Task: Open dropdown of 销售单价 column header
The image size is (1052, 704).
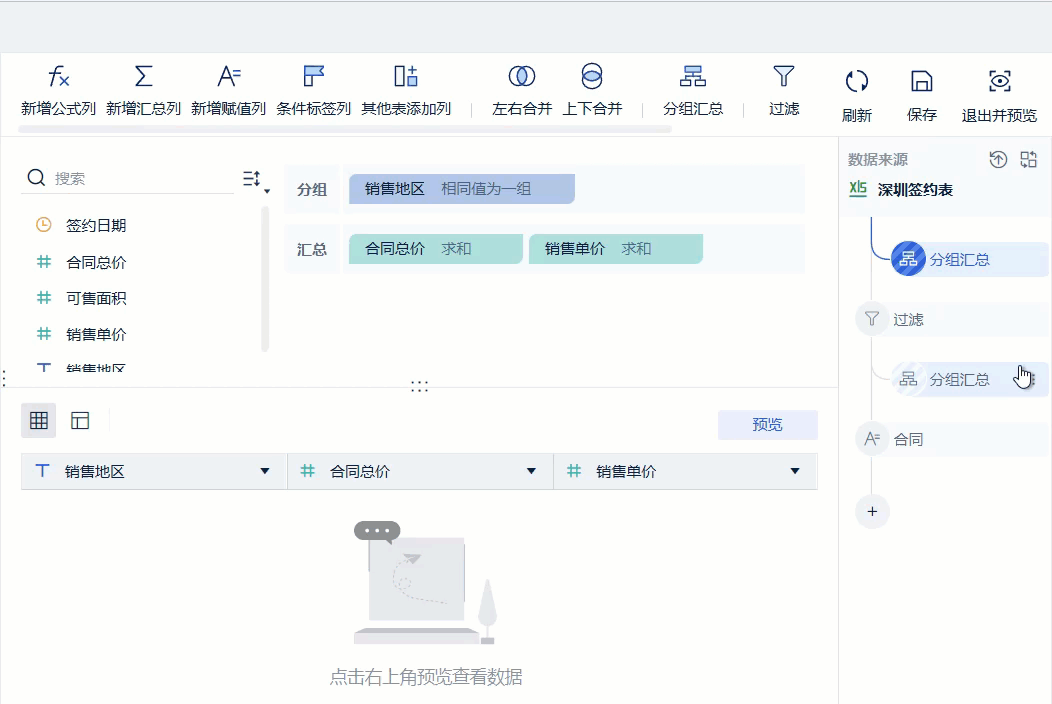Action: tap(795, 471)
